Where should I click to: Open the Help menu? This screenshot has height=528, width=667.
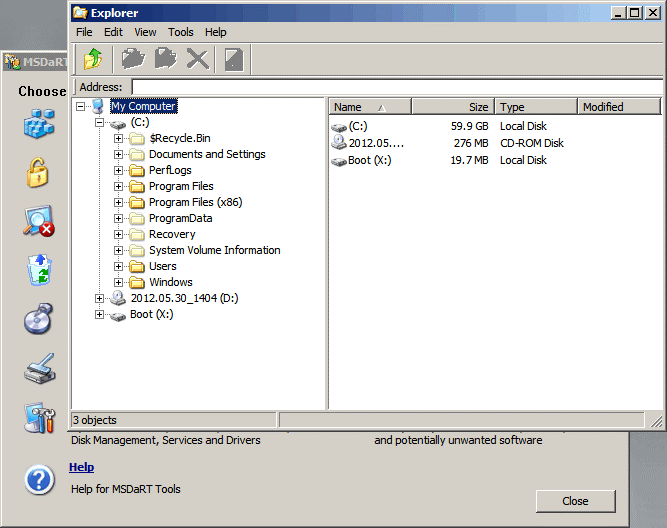coord(215,32)
